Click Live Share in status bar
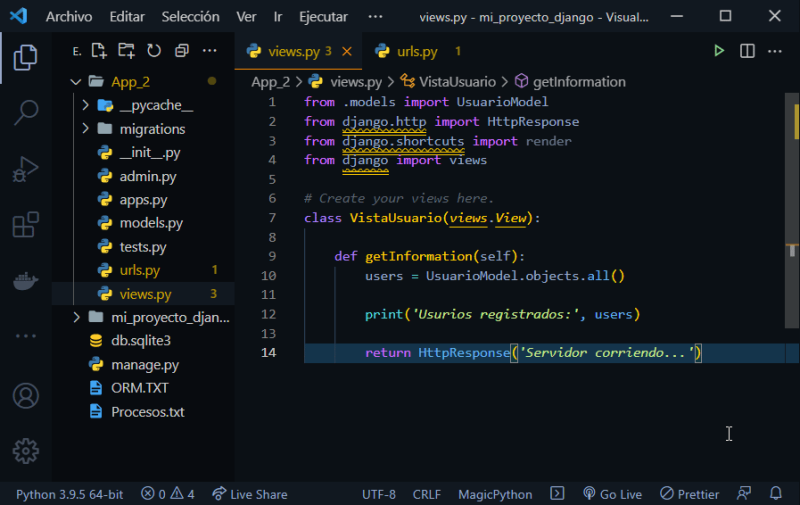The width and height of the screenshot is (800, 505). [x=248, y=494]
